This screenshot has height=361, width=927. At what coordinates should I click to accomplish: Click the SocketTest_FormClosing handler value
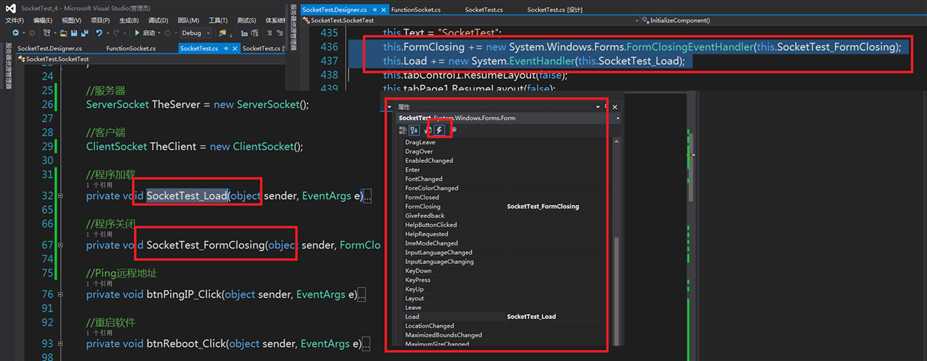point(543,207)
